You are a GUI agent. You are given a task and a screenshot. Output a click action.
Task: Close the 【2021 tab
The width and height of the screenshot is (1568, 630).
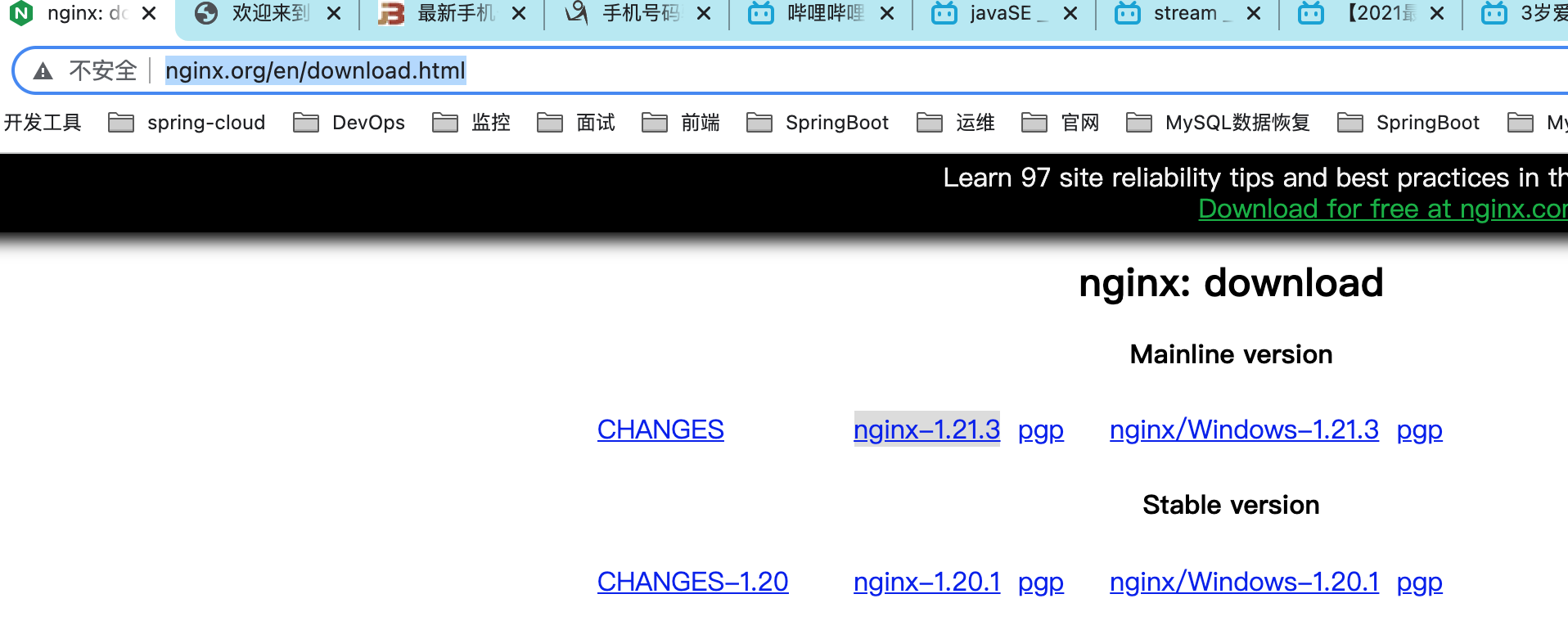tap(1437, 13)
